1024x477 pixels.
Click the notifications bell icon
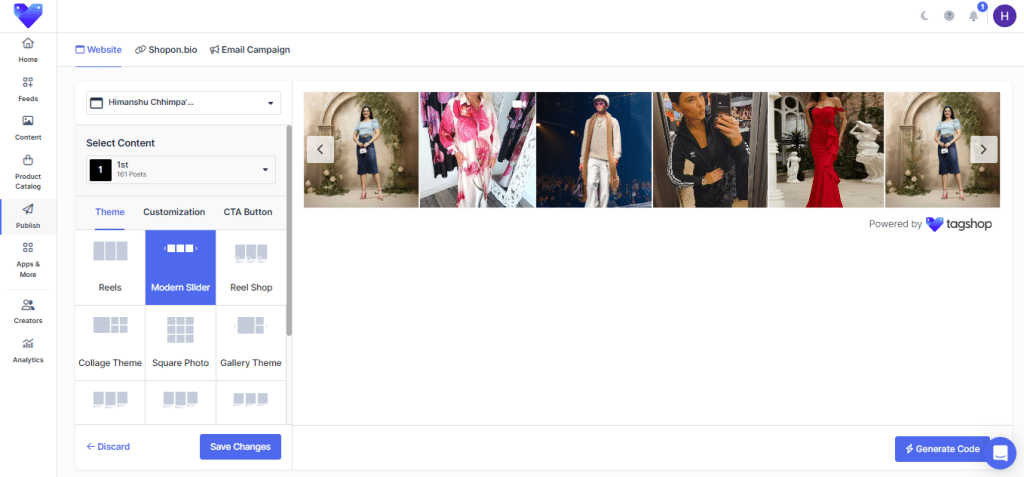(973, 16)
